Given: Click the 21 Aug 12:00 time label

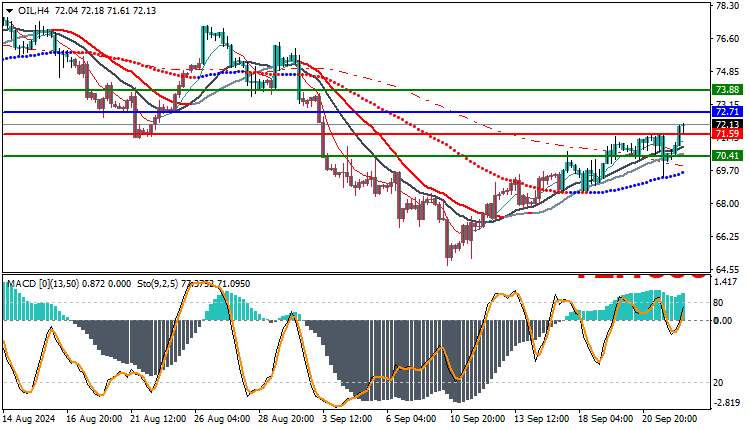Looking at the screenshot, I should [158, 419].
